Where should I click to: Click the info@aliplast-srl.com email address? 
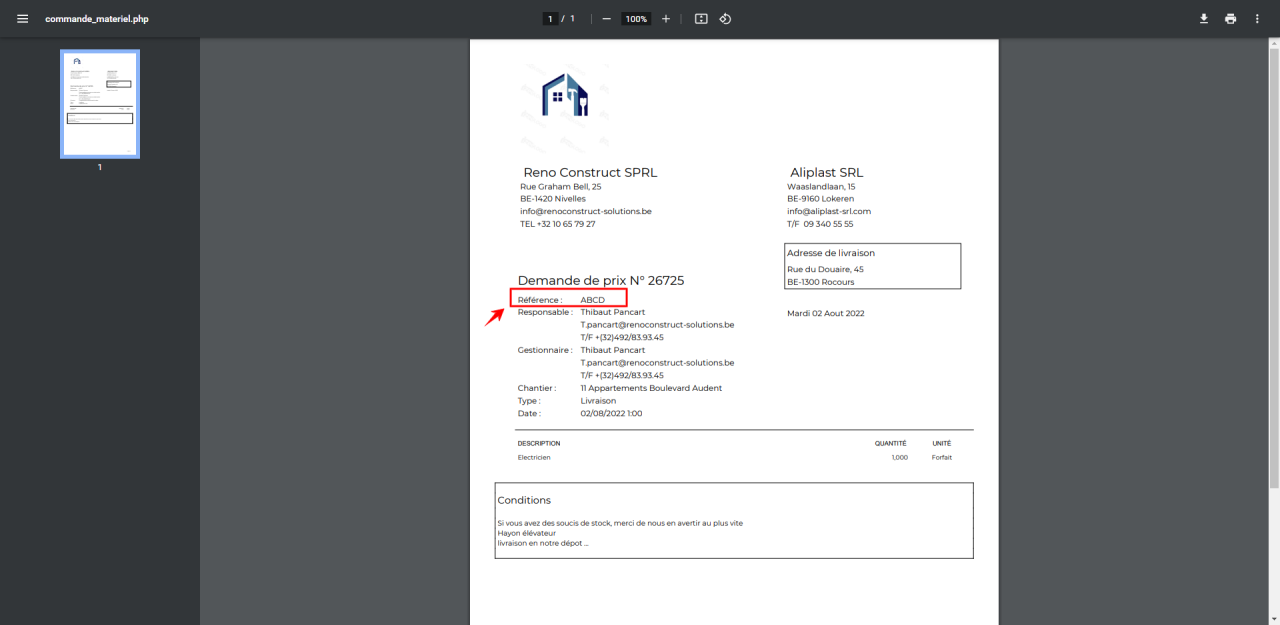coord(829,211)
